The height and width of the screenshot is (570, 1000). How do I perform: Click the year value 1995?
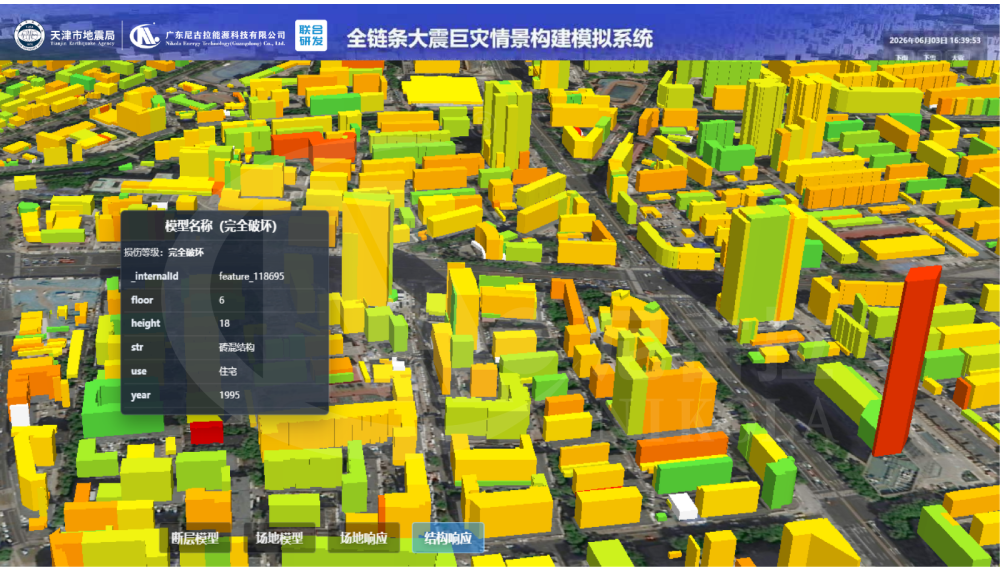(x=230, y=395)
